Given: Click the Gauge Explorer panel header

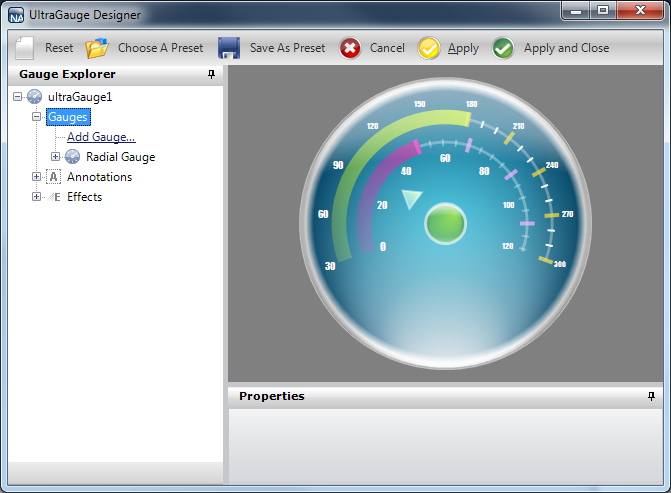Looking at the screenshot, I should (x=116, y=74).
